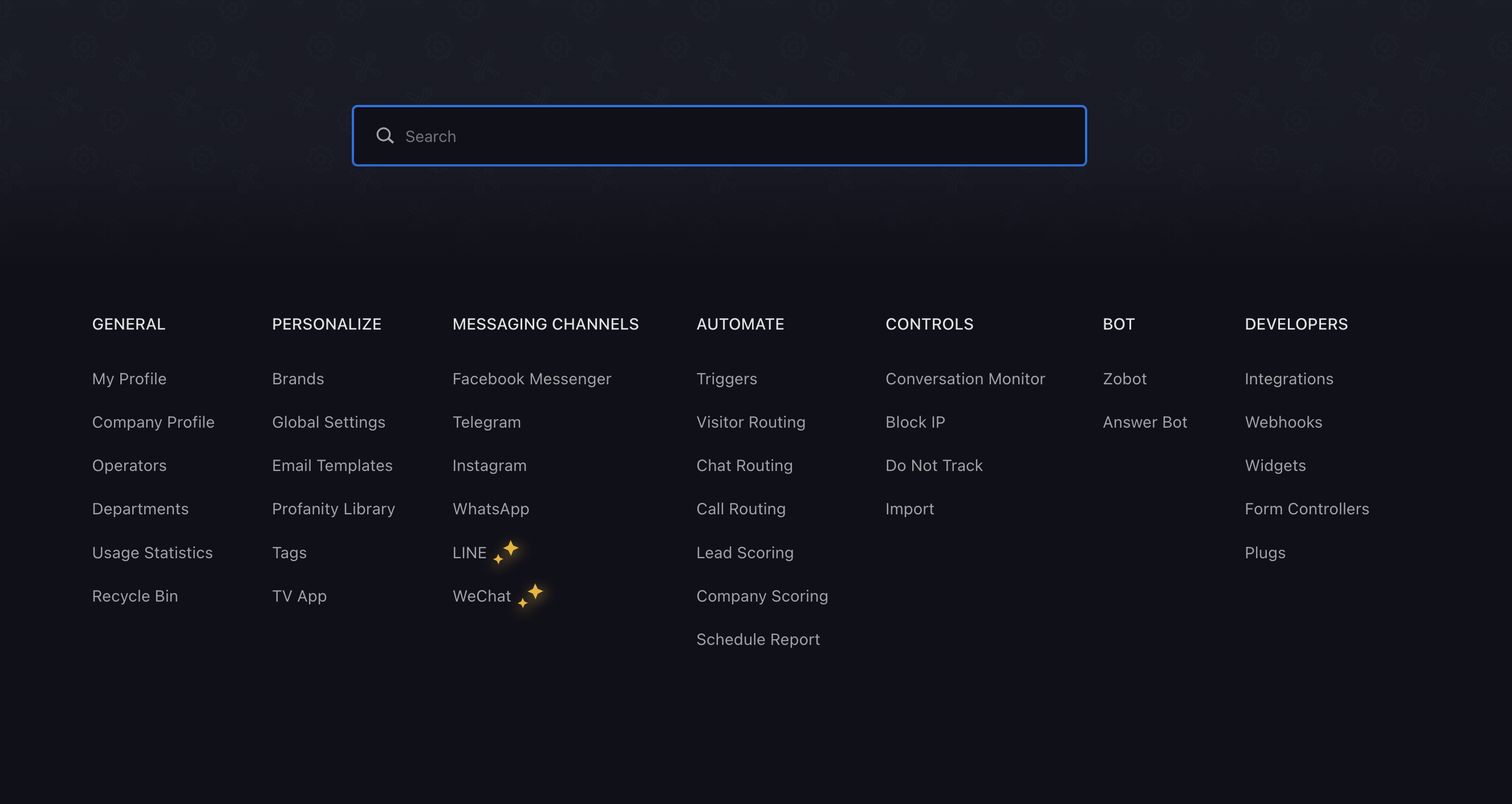The height and width of the screenshot is (804, 1512).
Task: Go to Visitor Routing
Action: [x=750, y=422]
